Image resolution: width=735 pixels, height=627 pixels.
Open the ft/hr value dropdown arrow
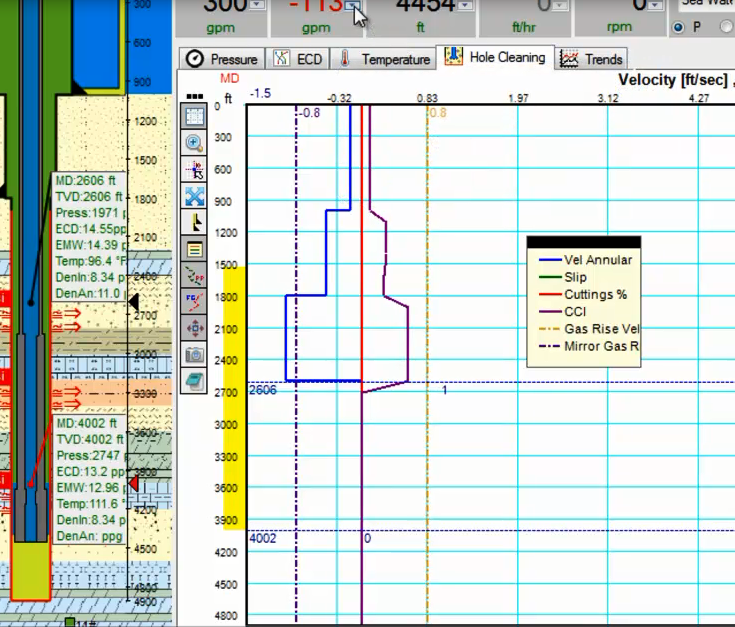[x=559, y=5]
